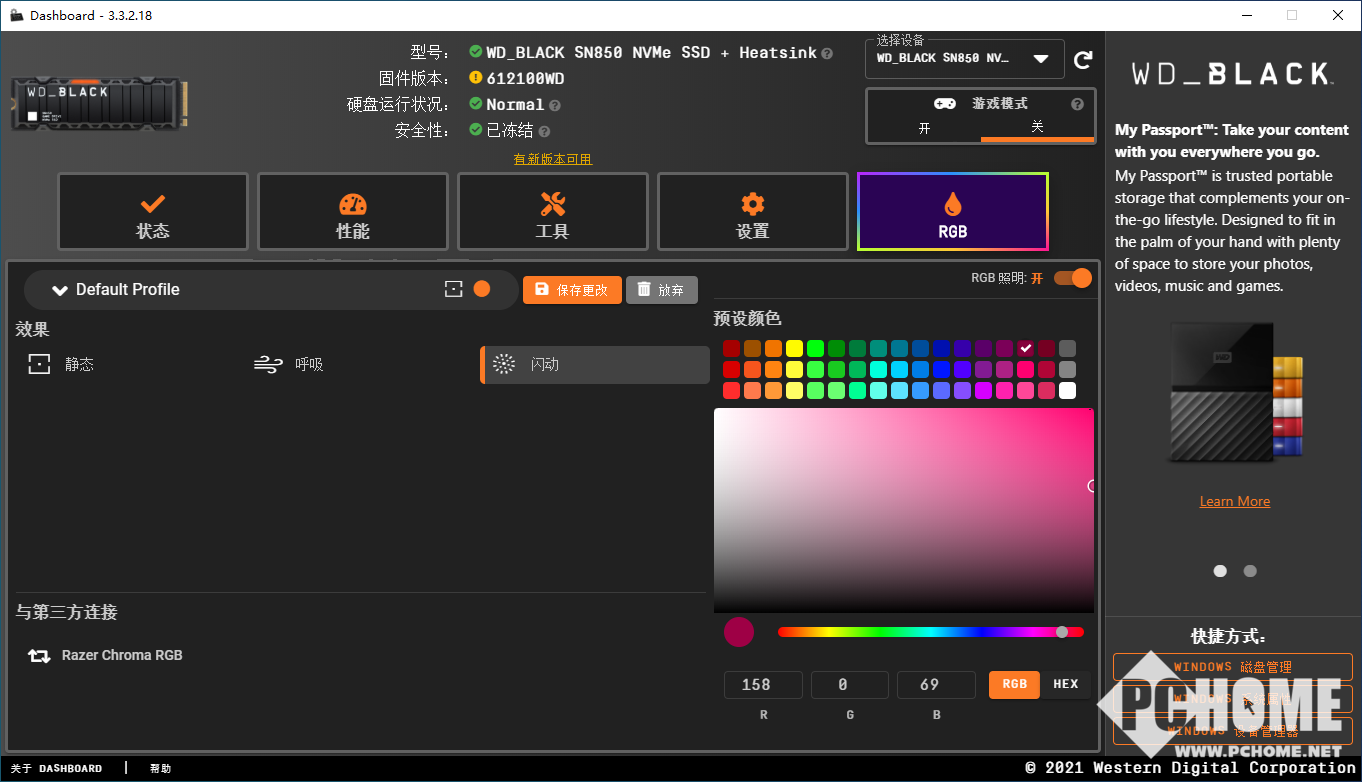The height and width of the screenshot is (782, 1362).
Task: Refresh the device list with the reload icon
Action: click(x=1082, y=60)
